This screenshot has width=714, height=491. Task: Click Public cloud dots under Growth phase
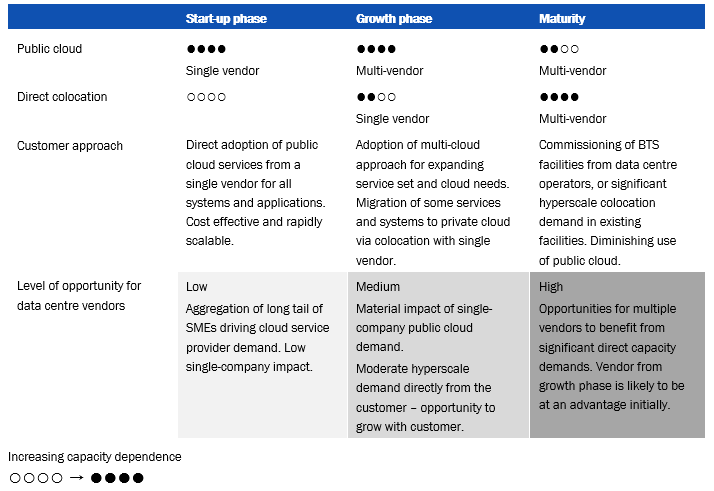(376, 49)
